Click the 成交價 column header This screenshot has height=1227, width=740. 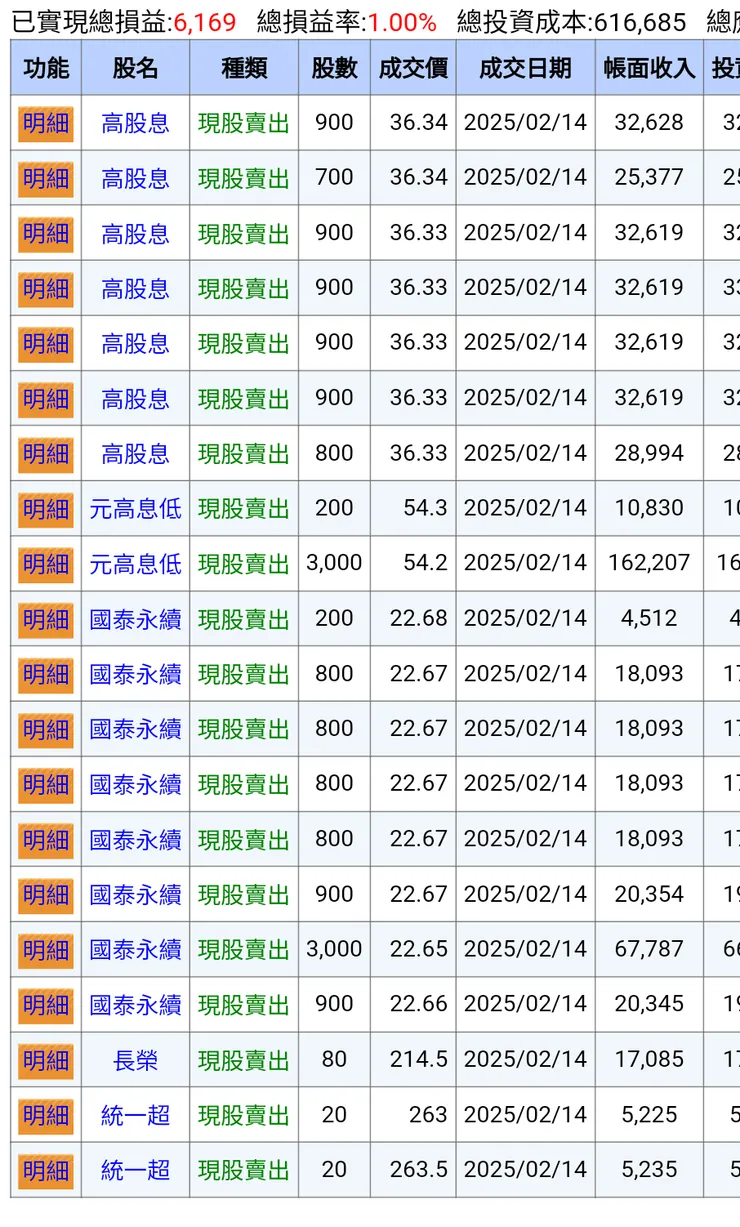click(x=413, y=68)
